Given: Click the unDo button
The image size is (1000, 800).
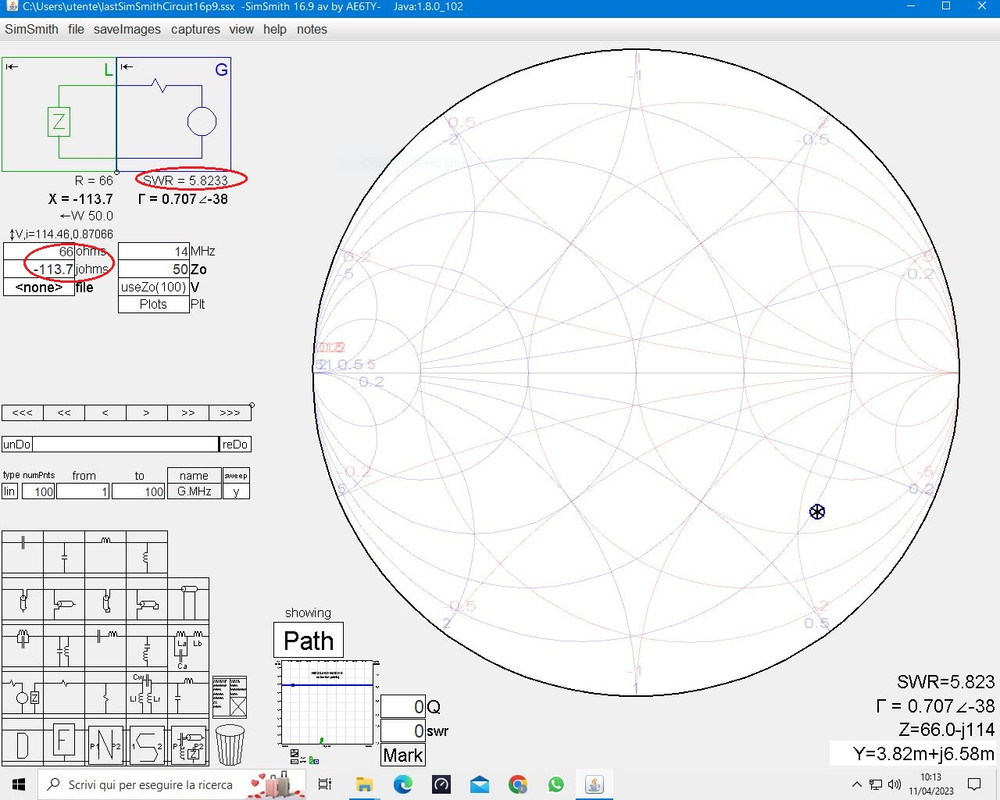Looking at the screenshot, I should (x=17, y=444).
